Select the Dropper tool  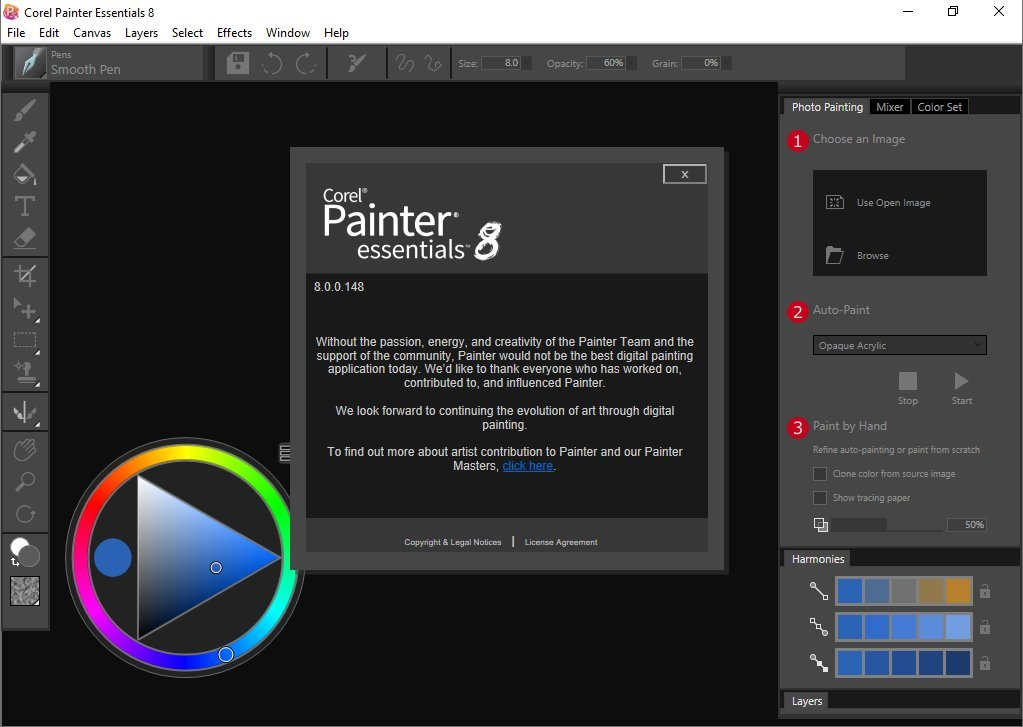click(25, 142)
